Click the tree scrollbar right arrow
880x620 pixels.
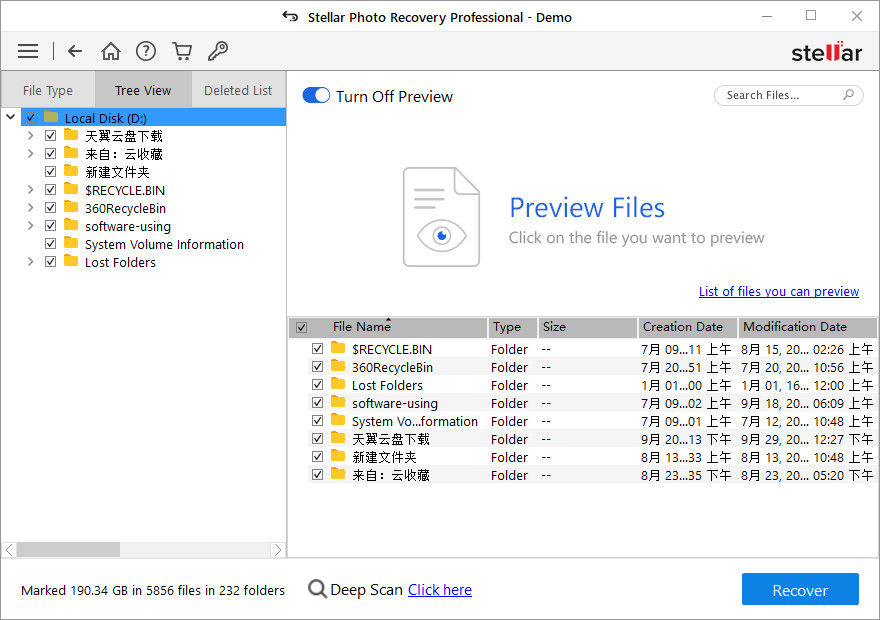click(277, 549)
